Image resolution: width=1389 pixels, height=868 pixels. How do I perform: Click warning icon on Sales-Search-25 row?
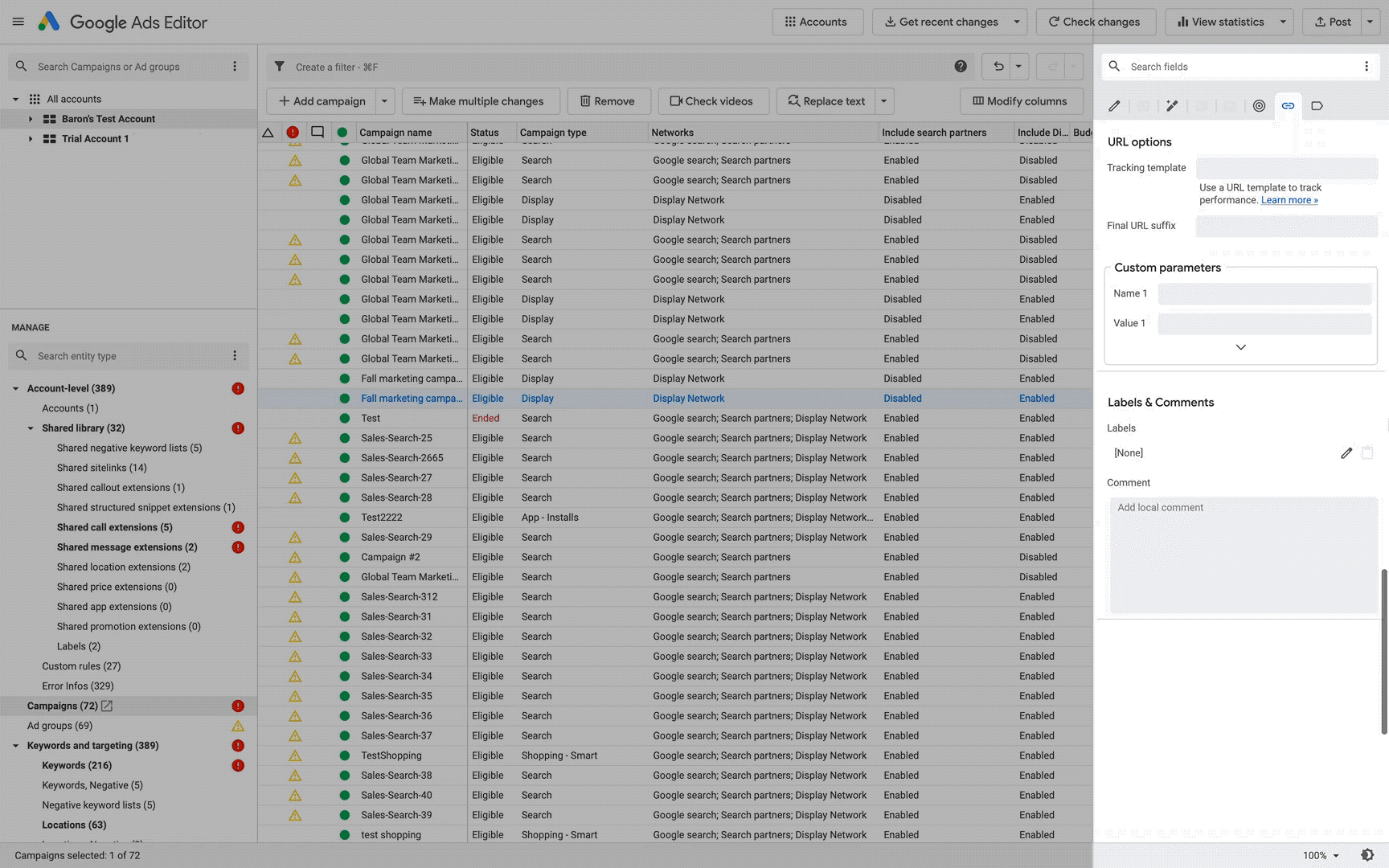[x=295, y=438]
